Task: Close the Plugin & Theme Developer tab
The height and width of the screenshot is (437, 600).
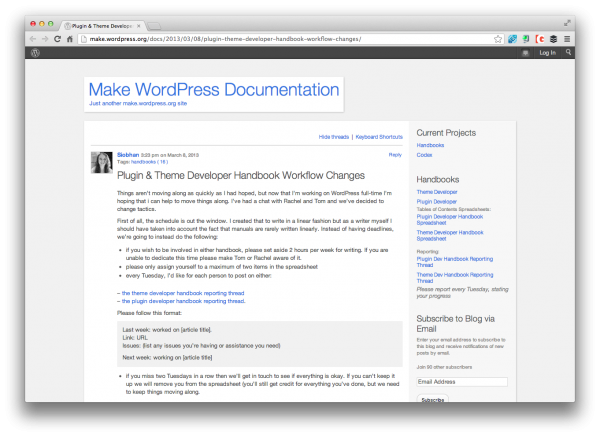Action: 139,26
